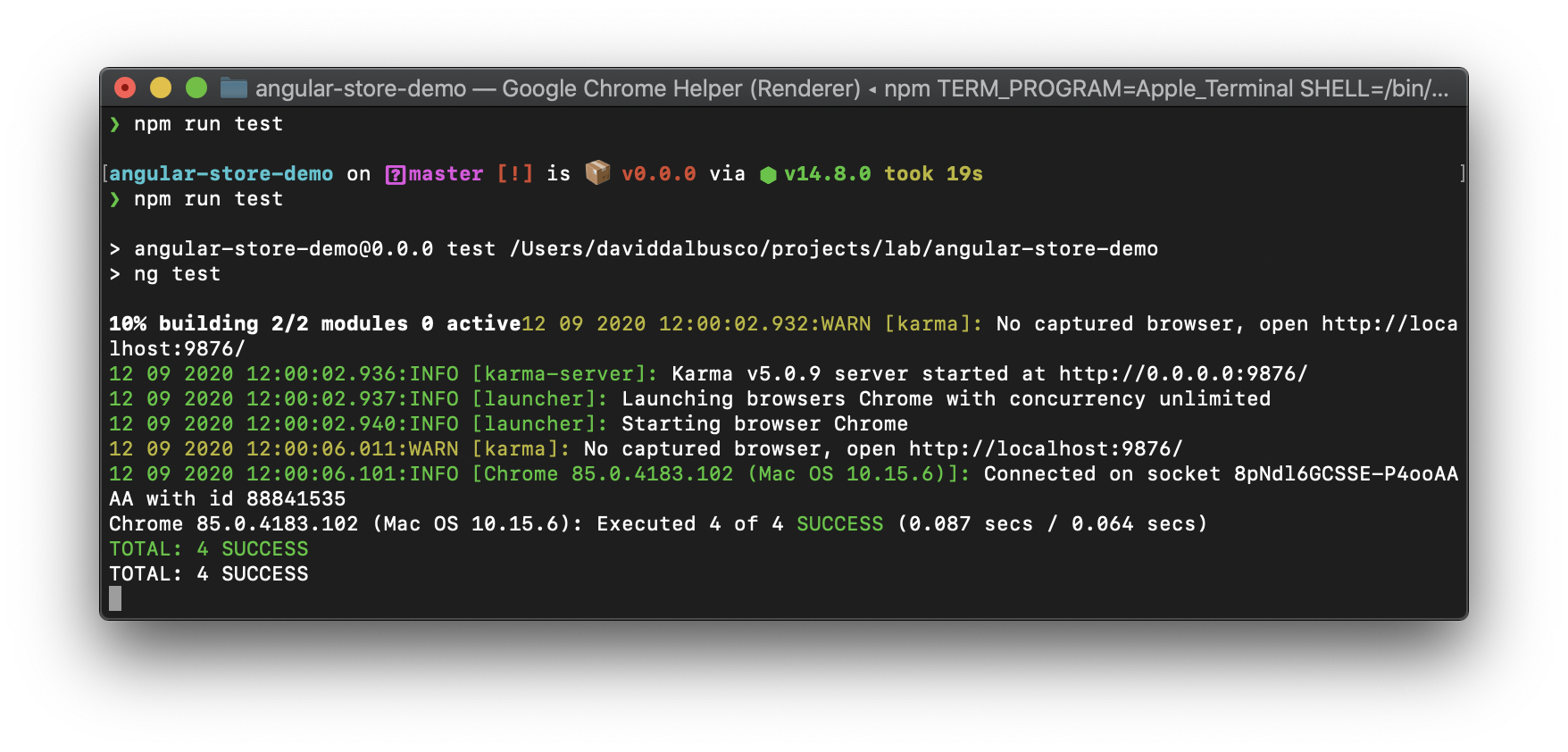This screenshot has width=1568, height=752.
Task: Click the '12:00:06.011:WARN [karma]:' label
Action: (408, 449)
